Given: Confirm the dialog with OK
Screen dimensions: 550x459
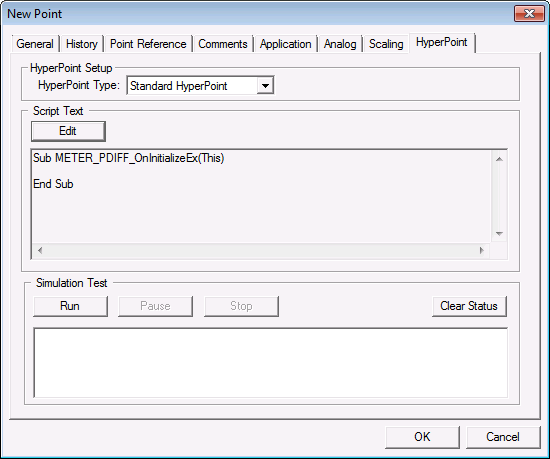Looking at the screenshot, I should coord(422,437).
